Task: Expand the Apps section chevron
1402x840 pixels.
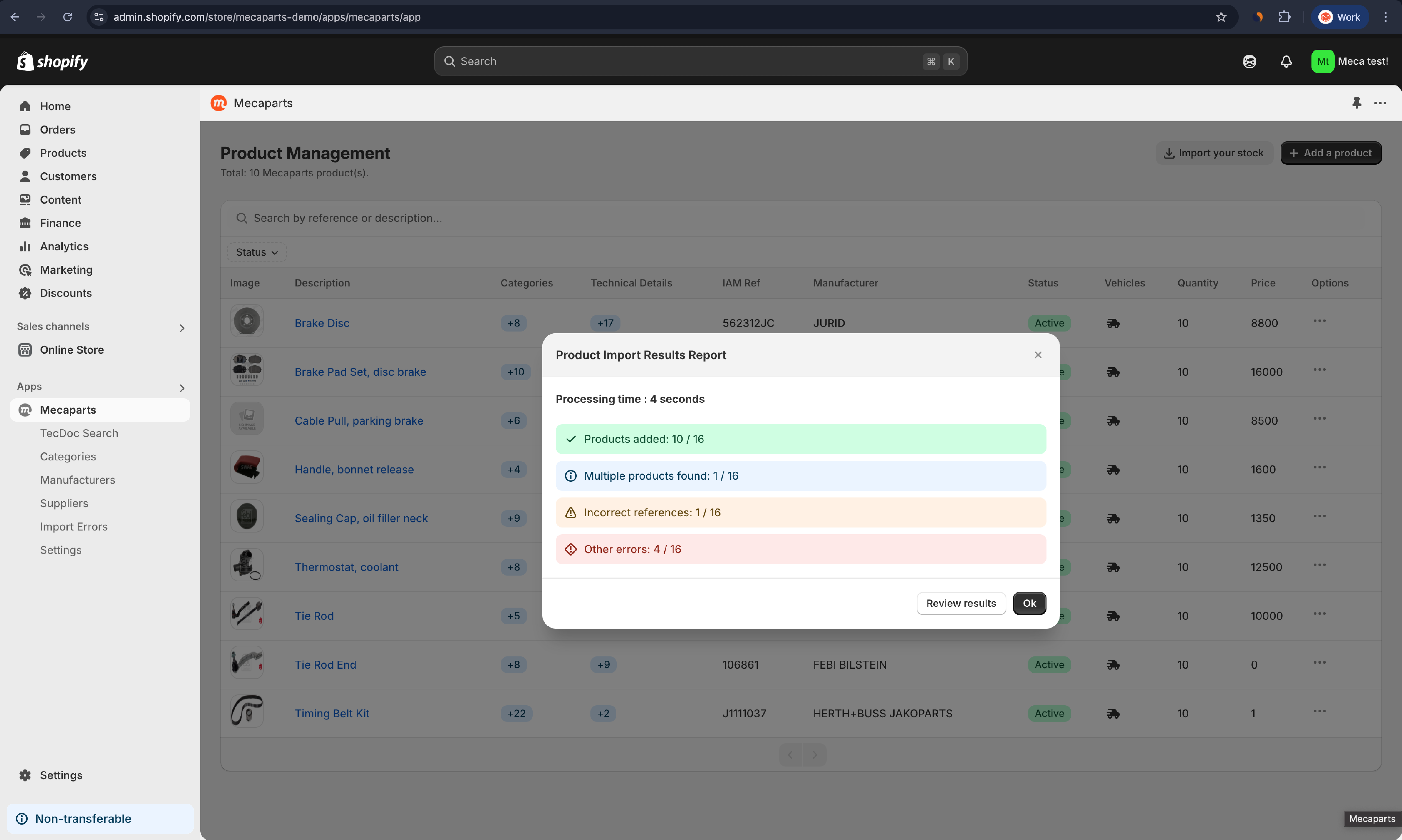Action: coord(182,388)
